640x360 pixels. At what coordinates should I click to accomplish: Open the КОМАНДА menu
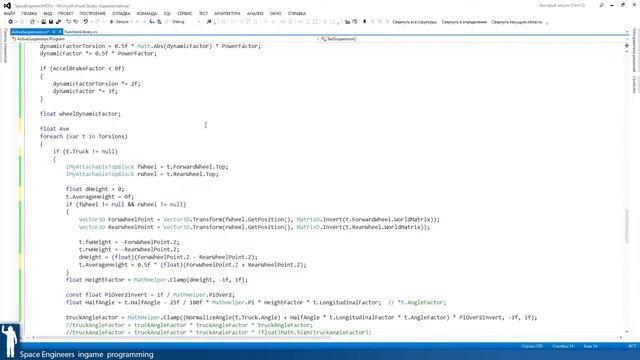(x=147, y=13)
